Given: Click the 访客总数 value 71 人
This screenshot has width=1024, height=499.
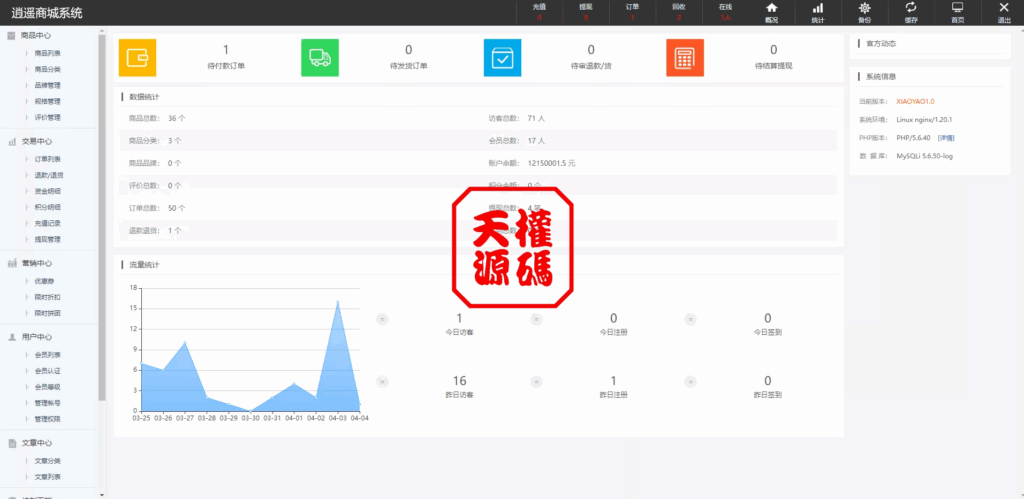Looking at the screenshot, I should click(x=536, y=118).
